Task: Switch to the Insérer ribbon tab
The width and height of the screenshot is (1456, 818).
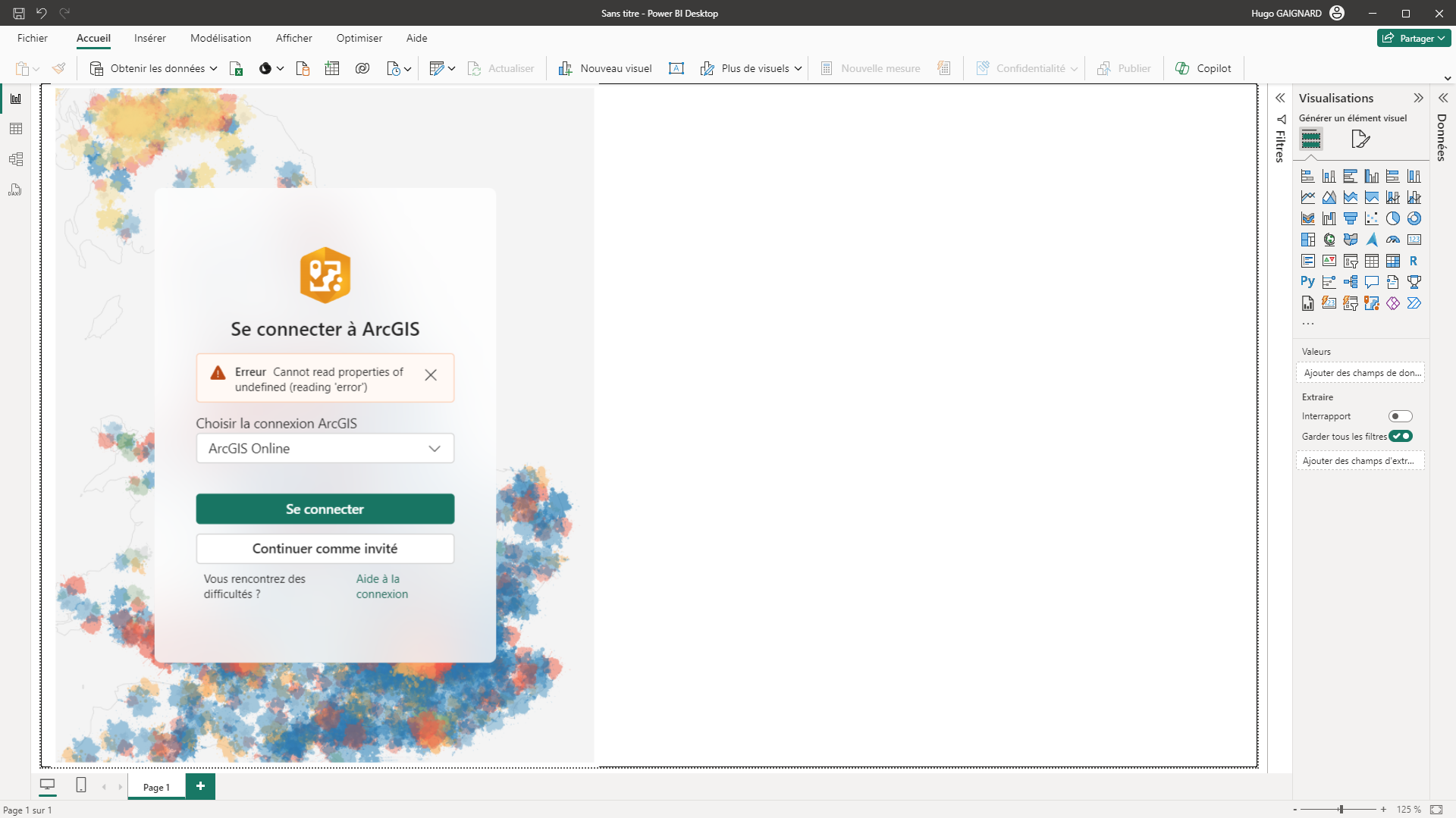Action: 149,38
